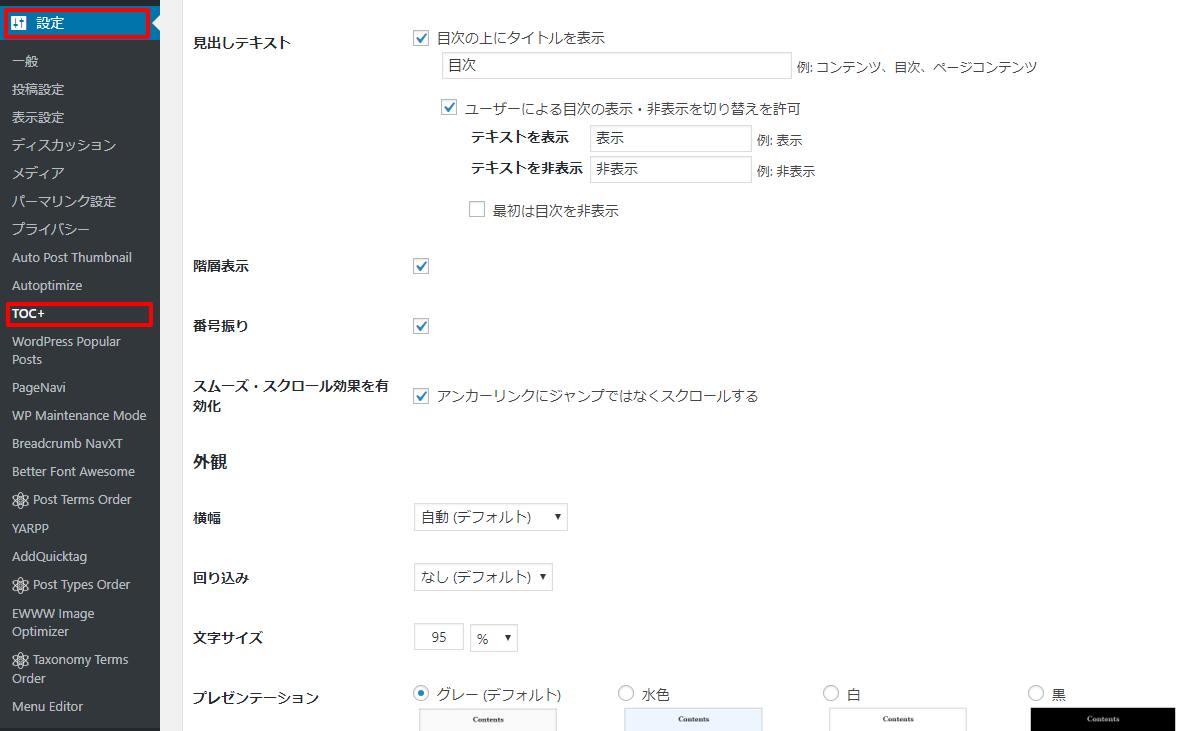Click the light blue presentation preview thumbnail

[693, 720]
